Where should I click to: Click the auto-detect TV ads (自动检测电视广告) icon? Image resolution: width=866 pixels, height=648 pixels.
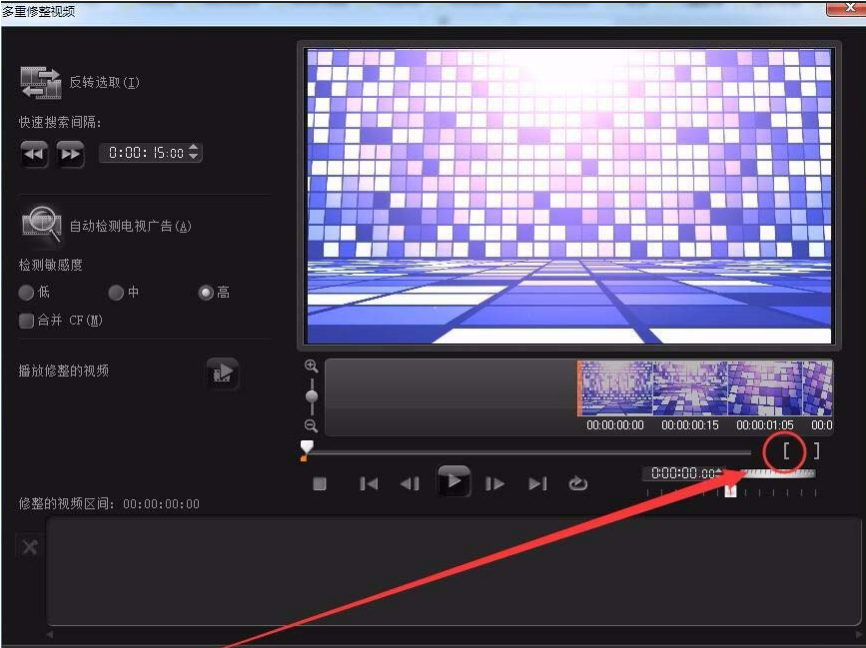[x=41, y=224]
